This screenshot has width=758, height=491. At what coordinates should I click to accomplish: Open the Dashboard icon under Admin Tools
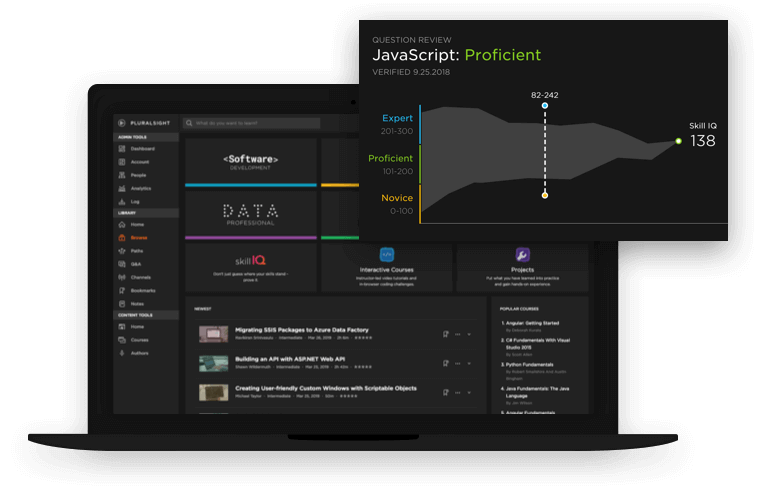pos(121,148)
